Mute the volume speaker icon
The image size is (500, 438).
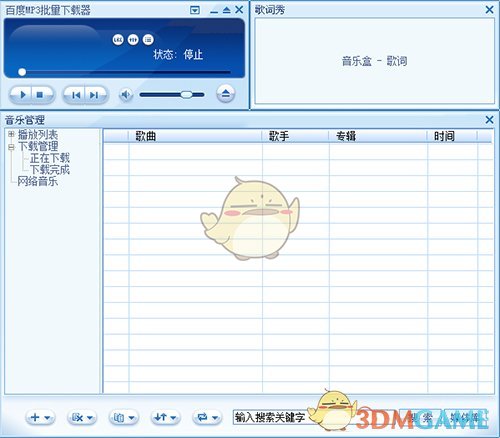pyautogui.click(x=126, y=95)
